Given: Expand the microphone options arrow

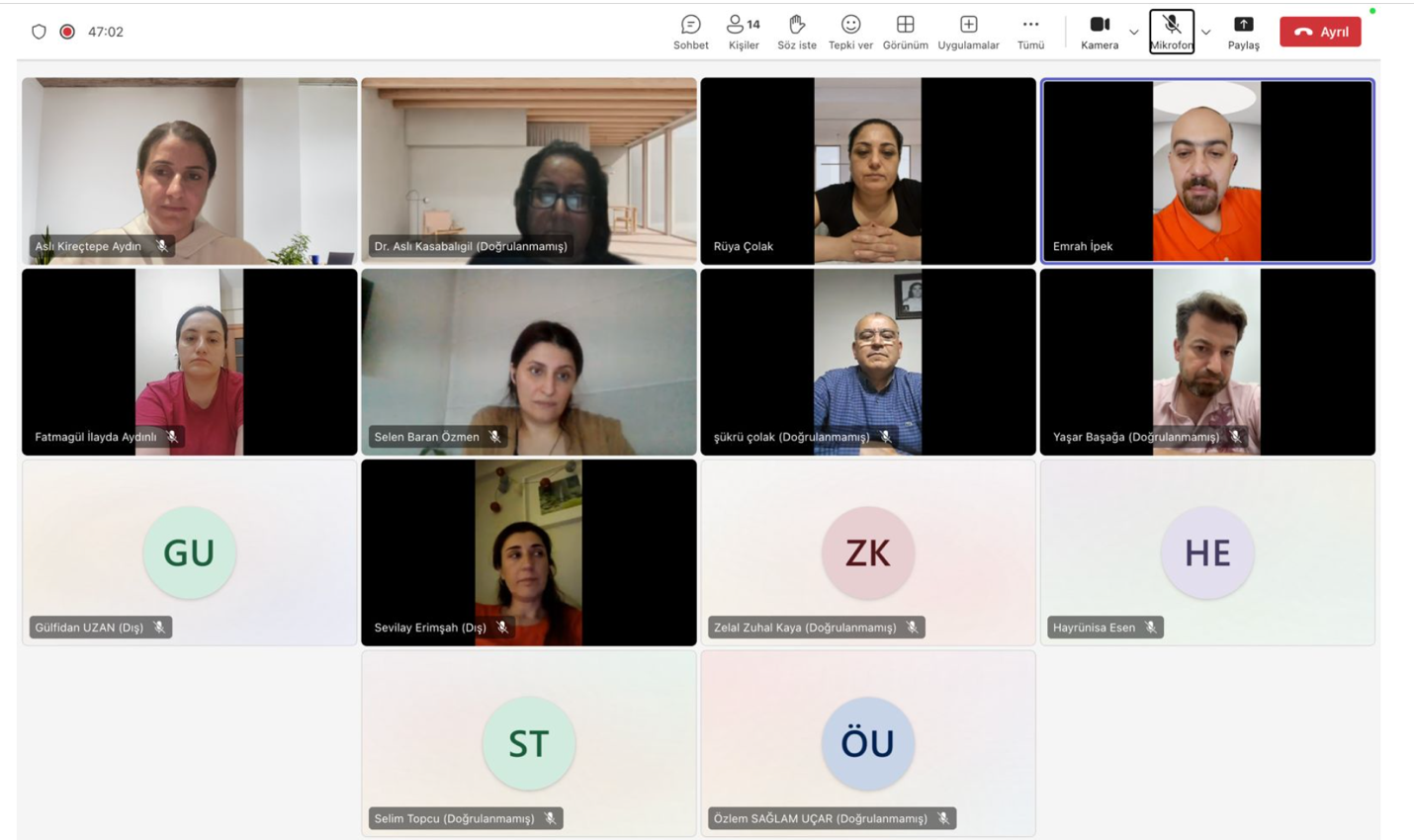Looking at the screenshot, I should [x=1205, y=33].
